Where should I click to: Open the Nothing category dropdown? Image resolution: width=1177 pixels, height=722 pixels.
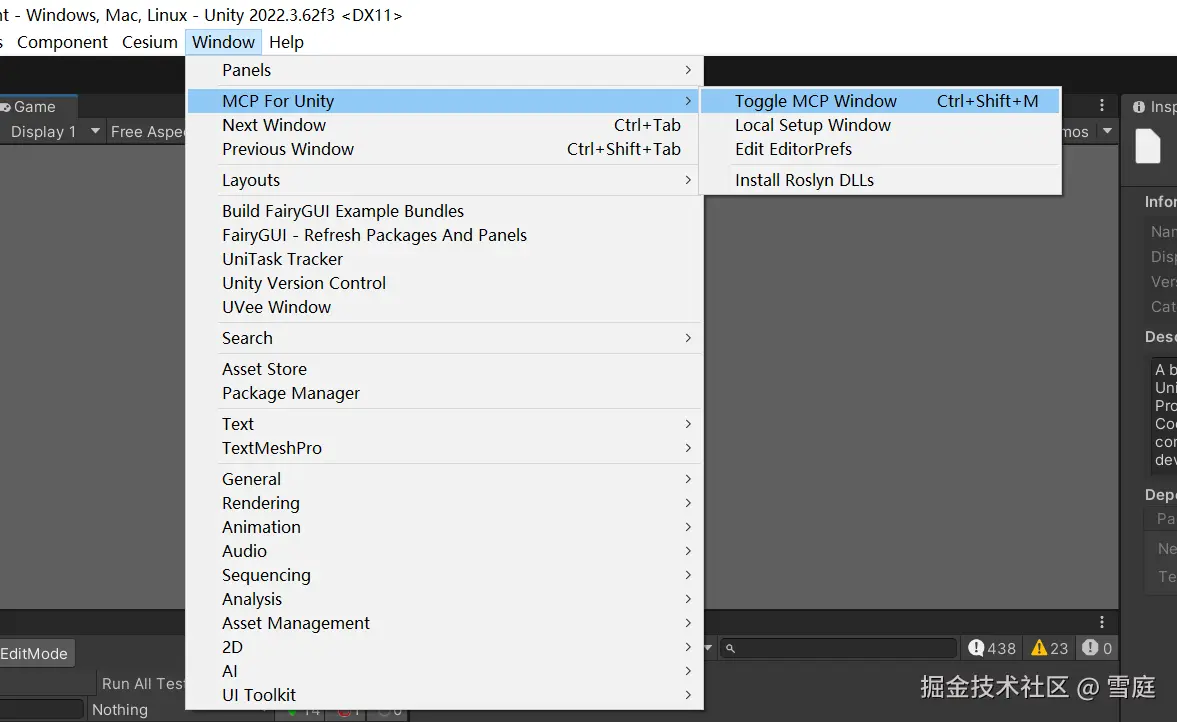(135, 709)
